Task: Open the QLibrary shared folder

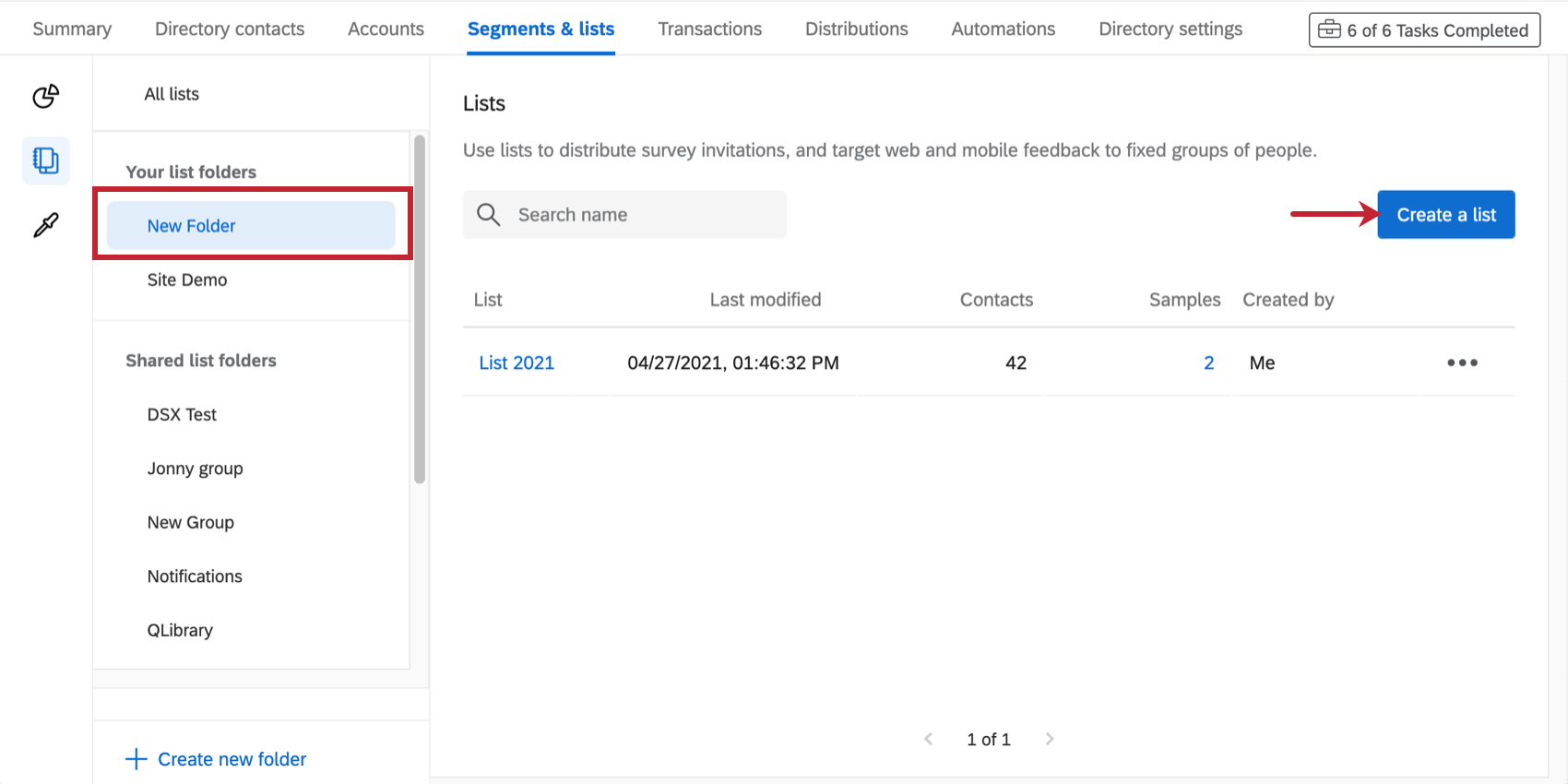Action: pyautogui.click(x=180, y=630)
